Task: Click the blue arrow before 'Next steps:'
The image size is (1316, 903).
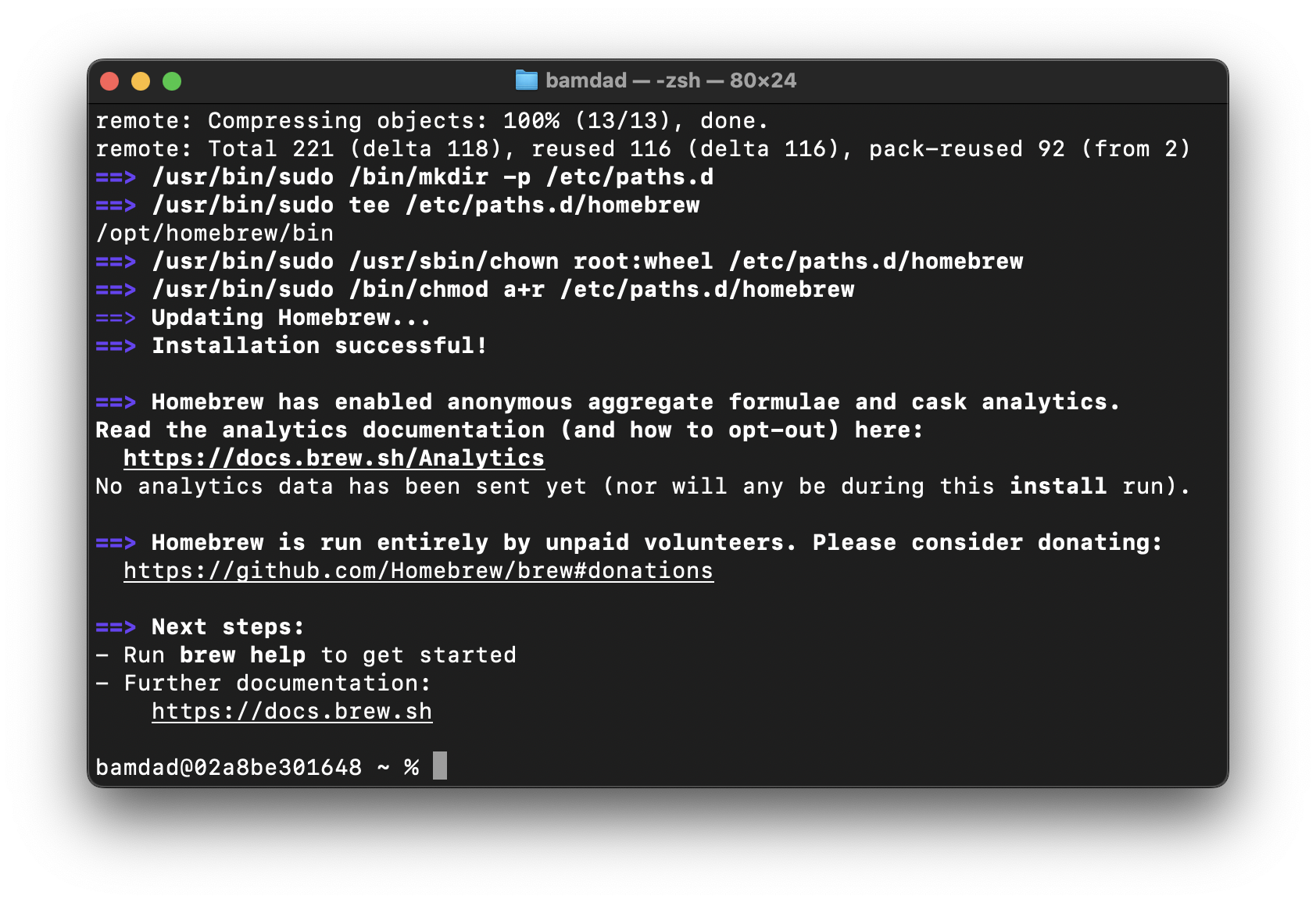Action: point(116,627)
